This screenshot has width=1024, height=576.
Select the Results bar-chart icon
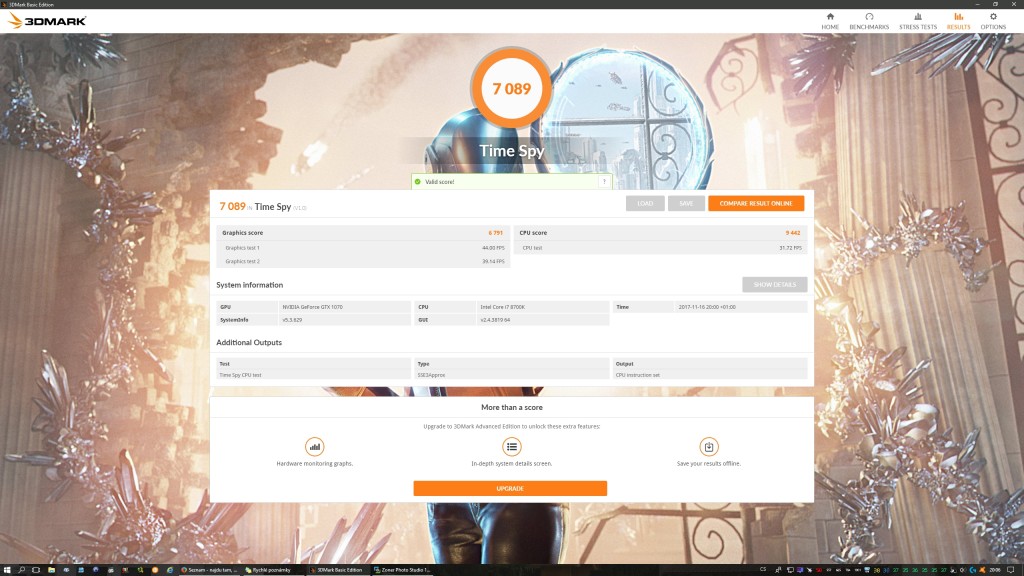click(957, 20)
